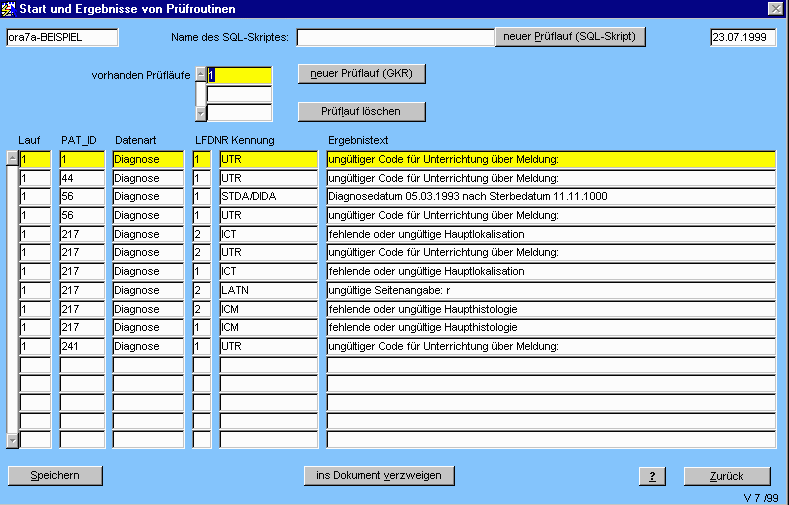
Task: Start neuer Prüflauf (GKR)
Action: pyautogui.click(x=362, y=74)
